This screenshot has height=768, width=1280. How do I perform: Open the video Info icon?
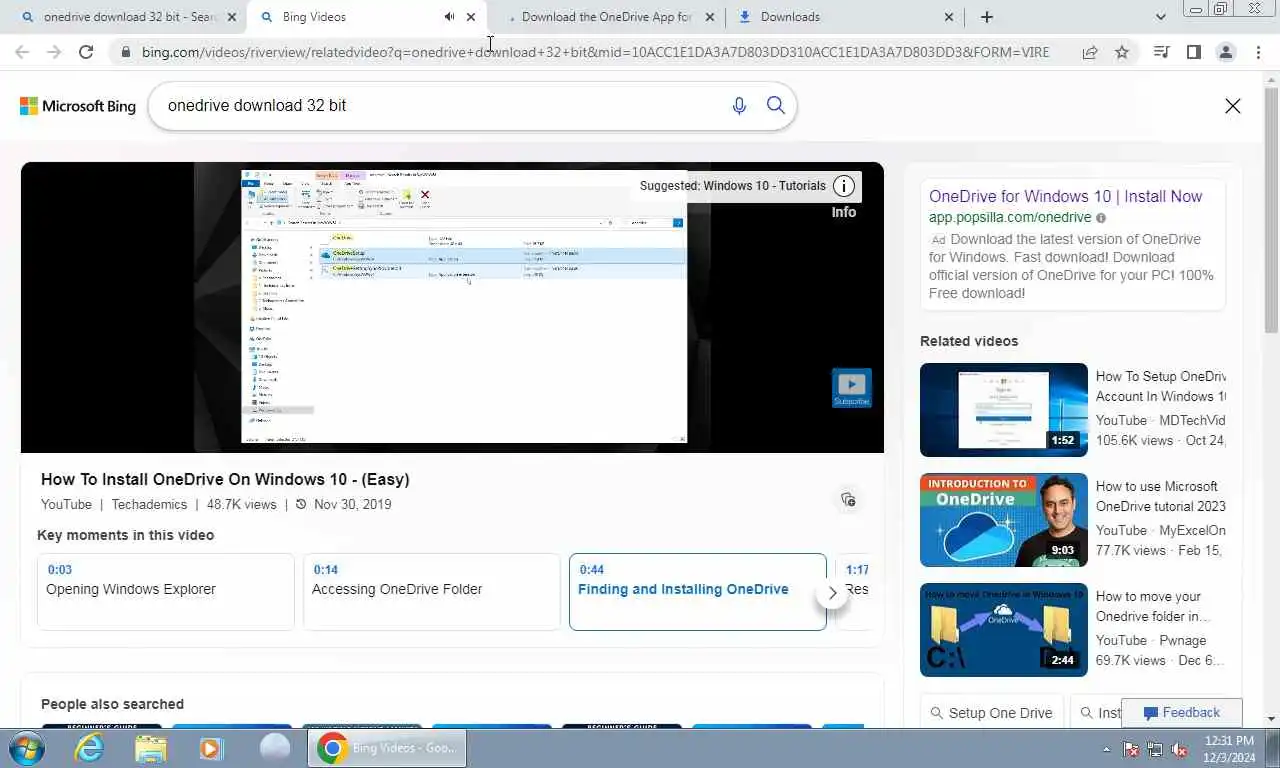(x=844, y=186)
